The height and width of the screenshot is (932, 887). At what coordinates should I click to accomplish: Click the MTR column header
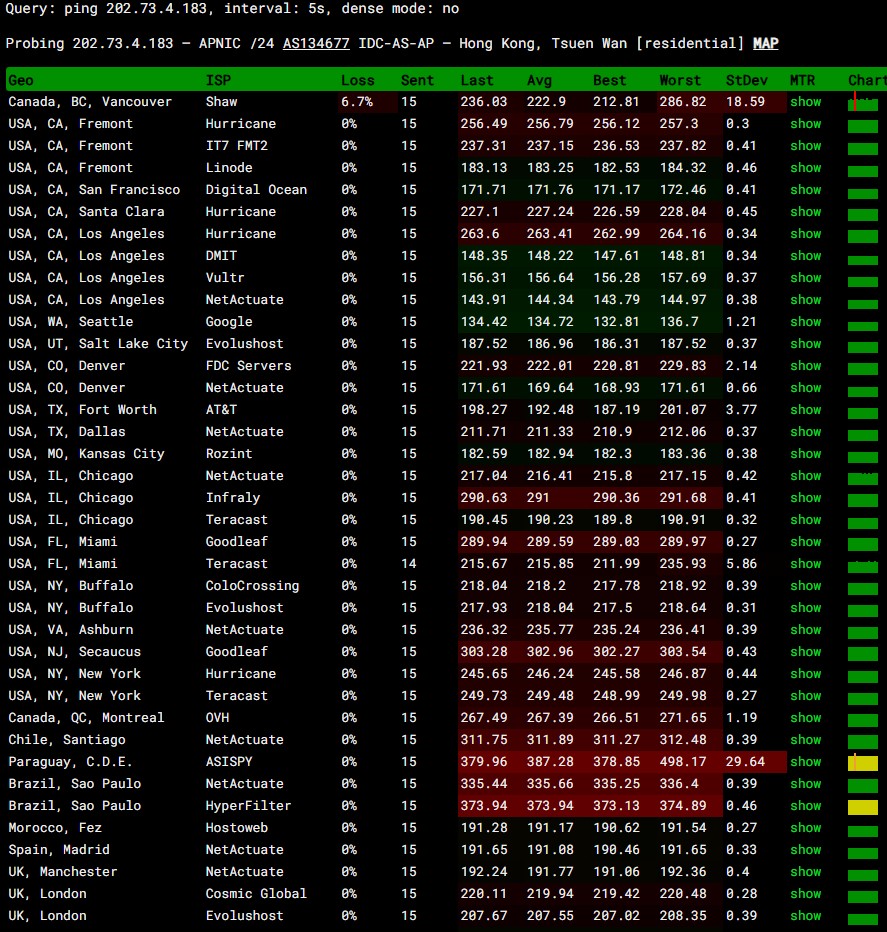pos(802,80)
